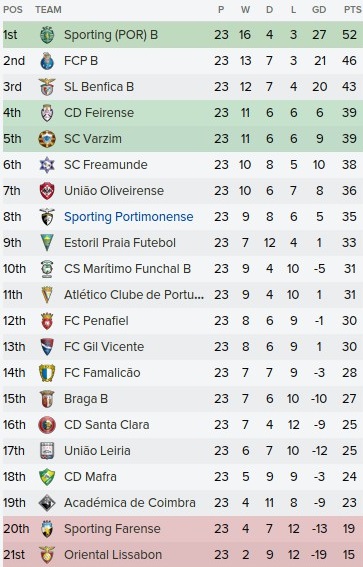Click the TEAM column header

48,10
